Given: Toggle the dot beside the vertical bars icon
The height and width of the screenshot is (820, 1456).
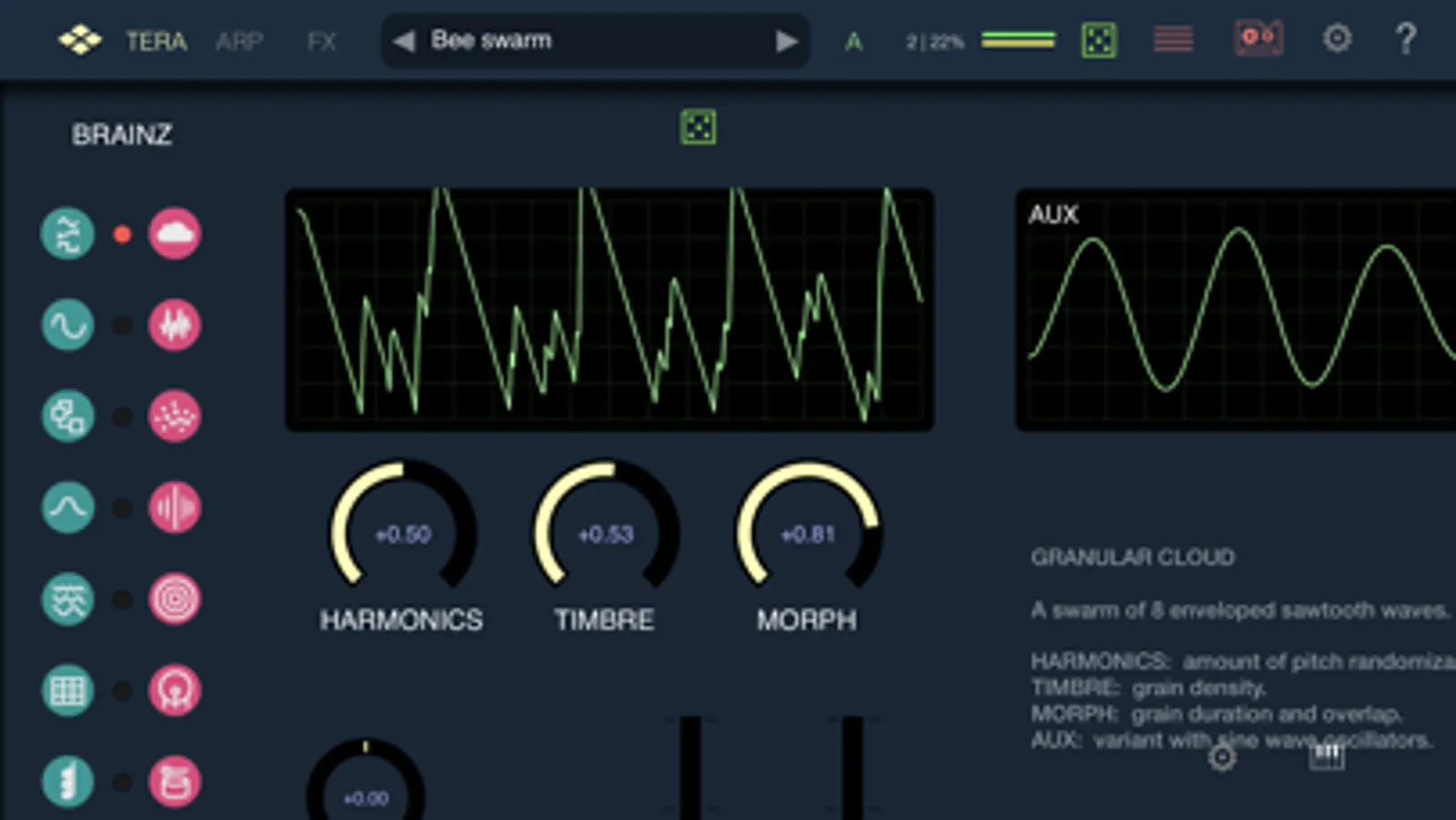Looking at the screenshot, I should point(122,507).
